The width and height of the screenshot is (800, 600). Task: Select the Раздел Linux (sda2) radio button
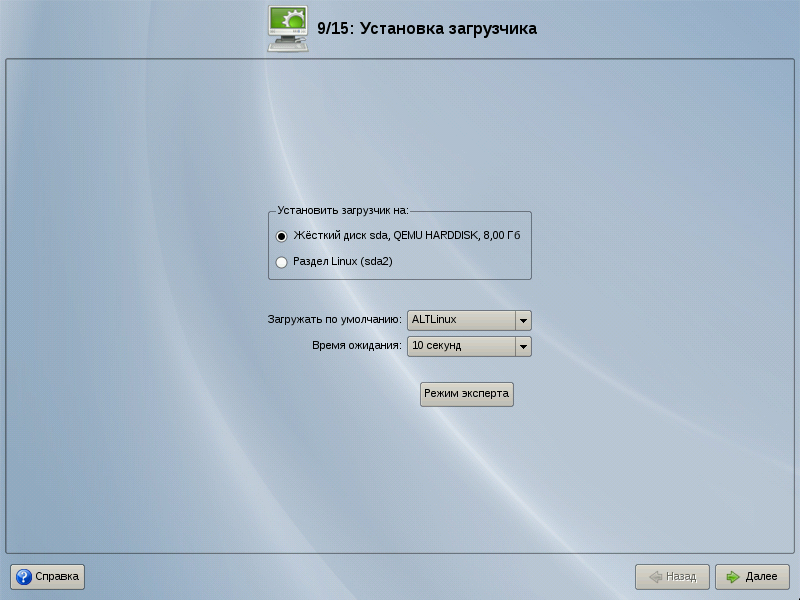(282, 262)
